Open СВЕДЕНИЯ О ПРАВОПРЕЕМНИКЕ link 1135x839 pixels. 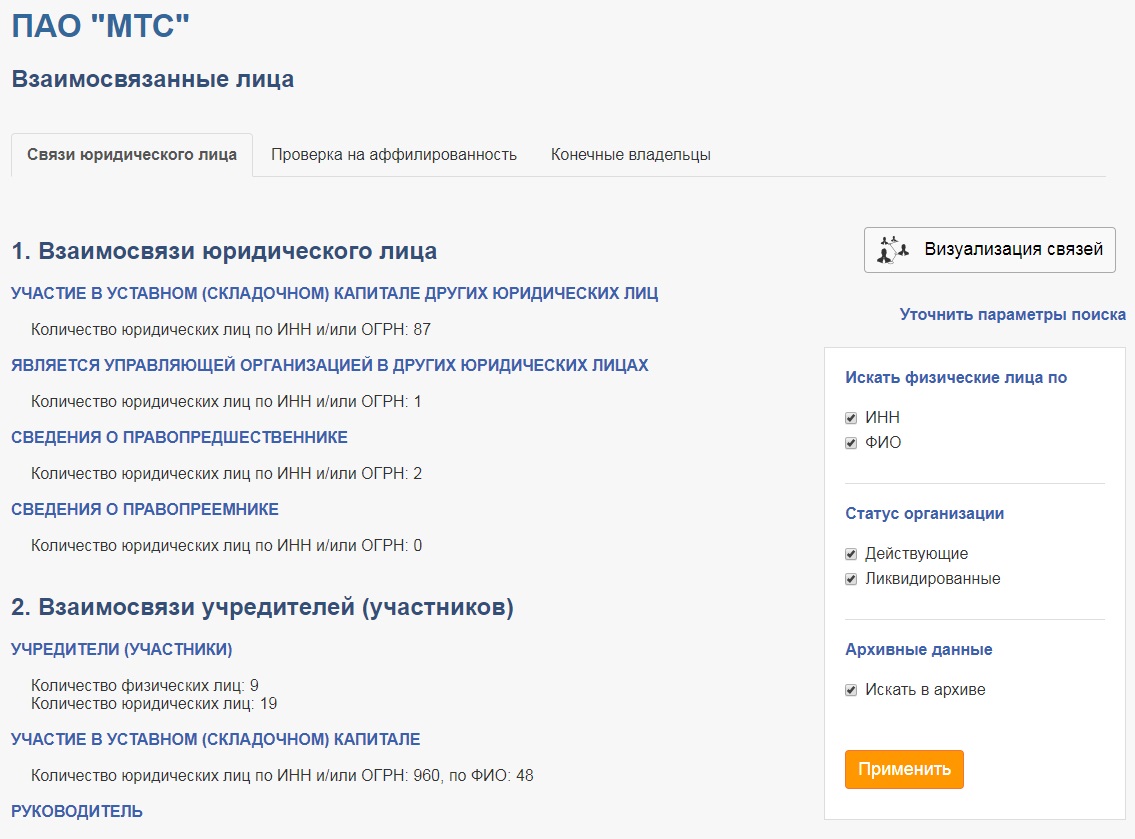tap(145, 509)
